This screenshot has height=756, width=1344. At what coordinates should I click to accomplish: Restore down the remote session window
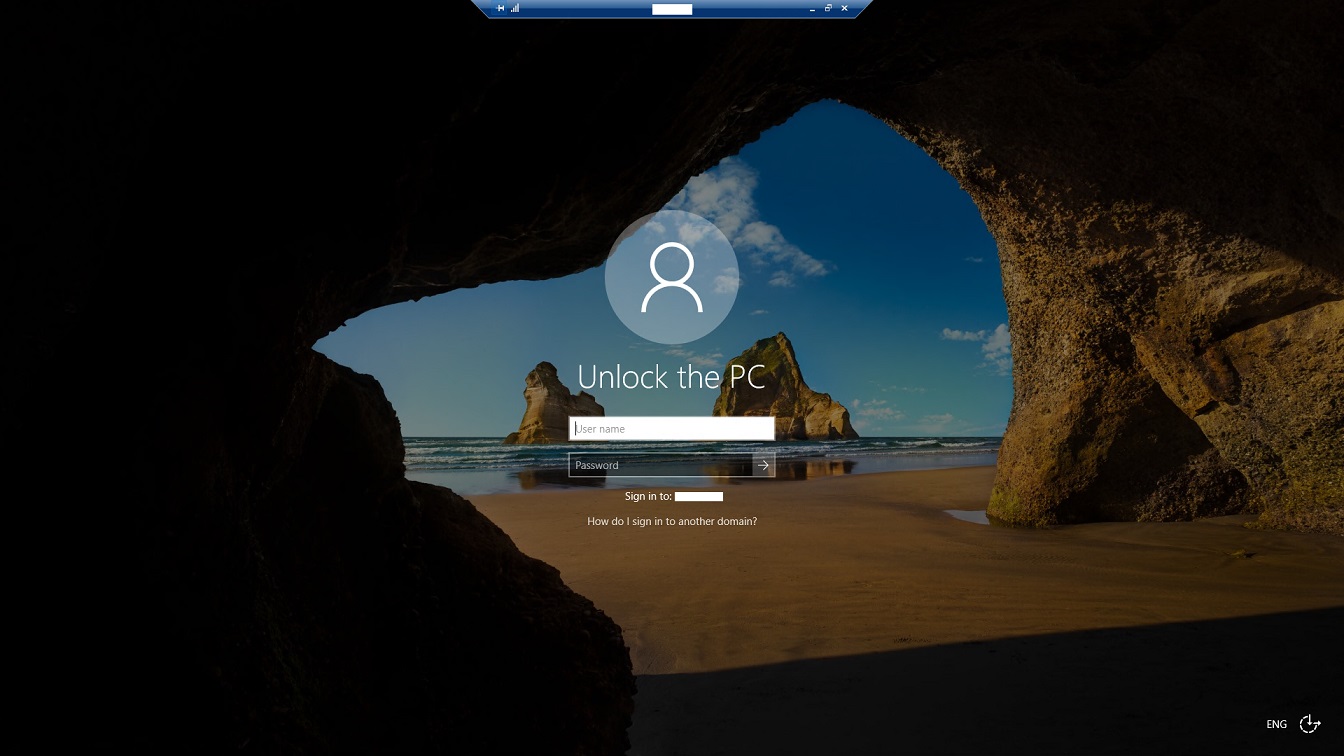[x=828, y=8]
